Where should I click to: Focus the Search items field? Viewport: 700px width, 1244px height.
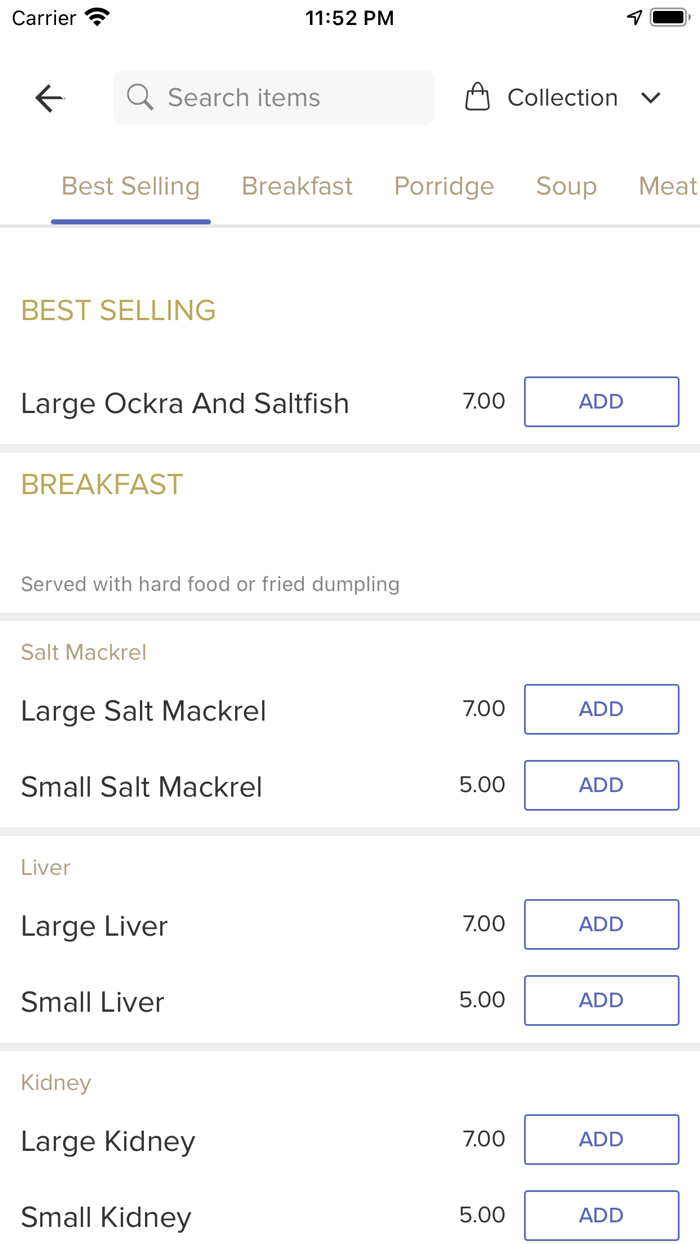click(290, 98)
